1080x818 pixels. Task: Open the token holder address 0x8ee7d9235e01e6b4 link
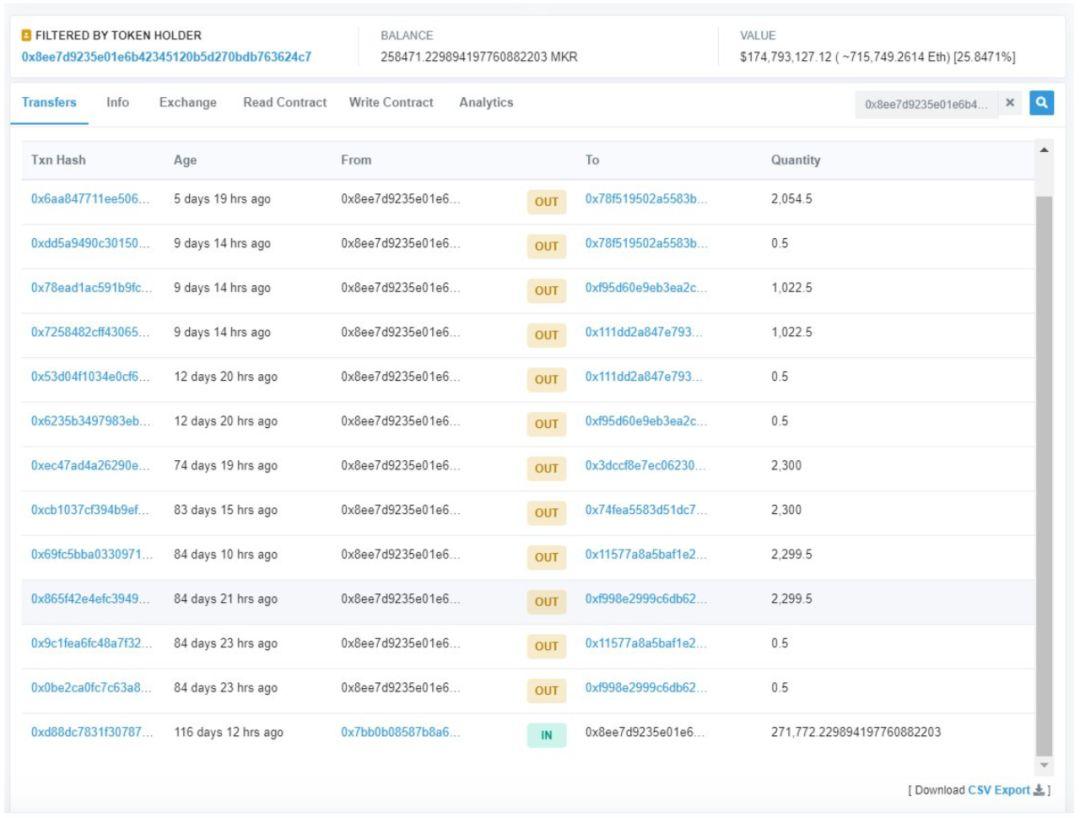tap(166, 56)
